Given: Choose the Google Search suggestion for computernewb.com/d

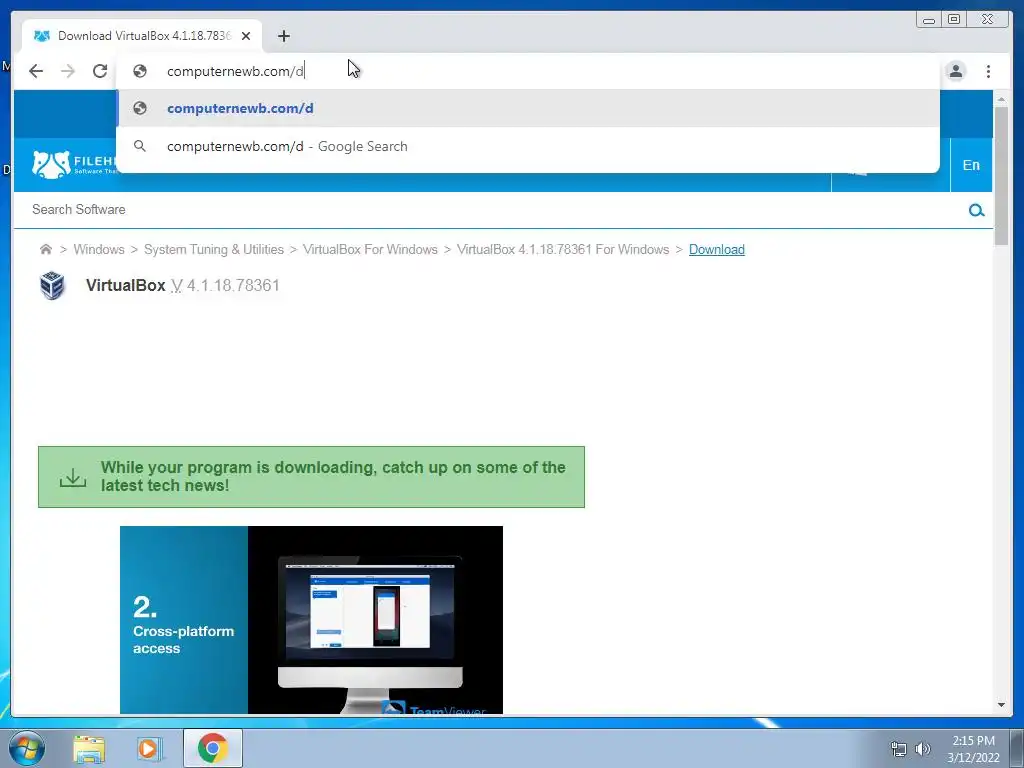Looking at the screenshot, I should 528,146.
